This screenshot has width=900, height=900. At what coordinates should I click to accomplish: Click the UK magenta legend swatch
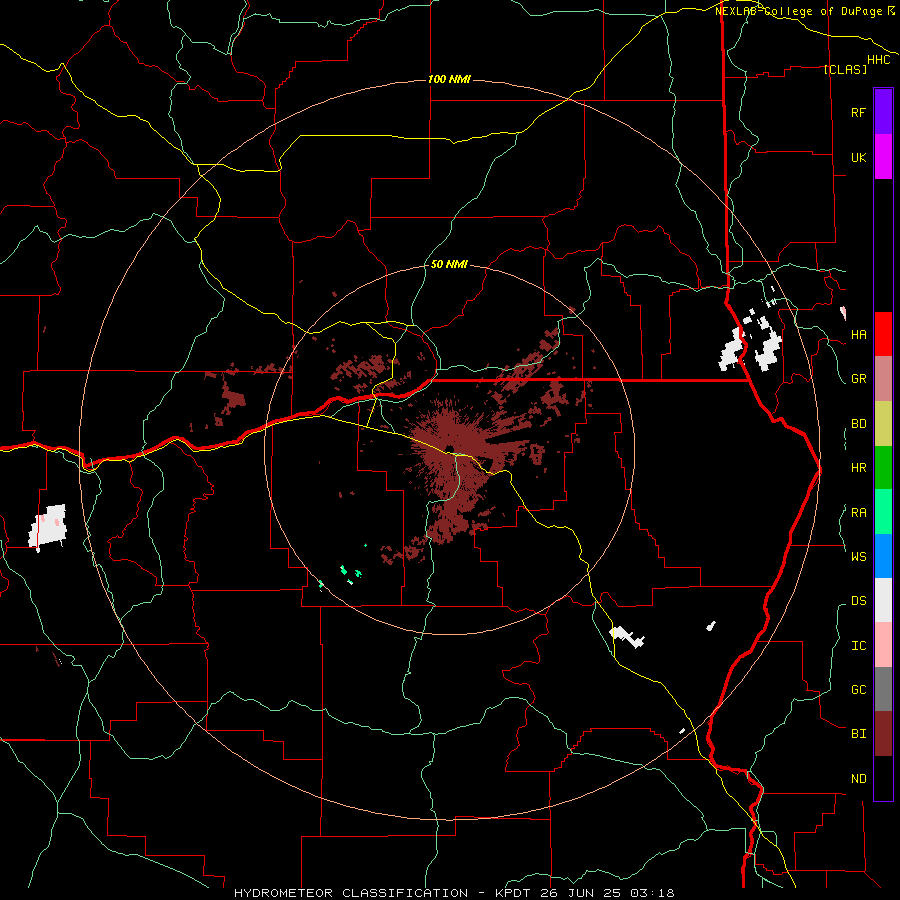point(883,157)
